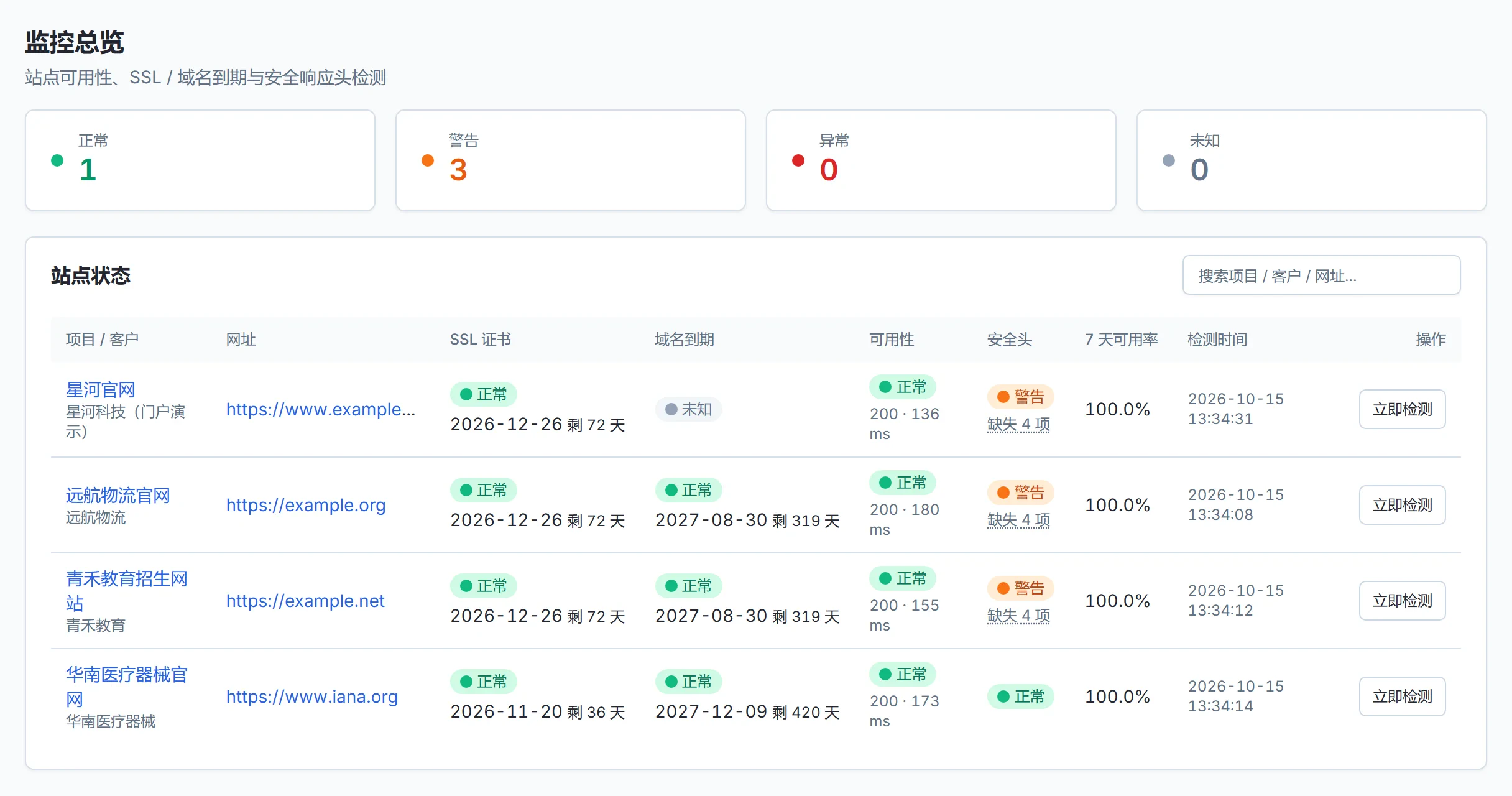The height and width of the screenshot is (796, 1512).
Task: Click 缺失 4 项 in 远航物流官网 row
Action: tap(1018, 520)
